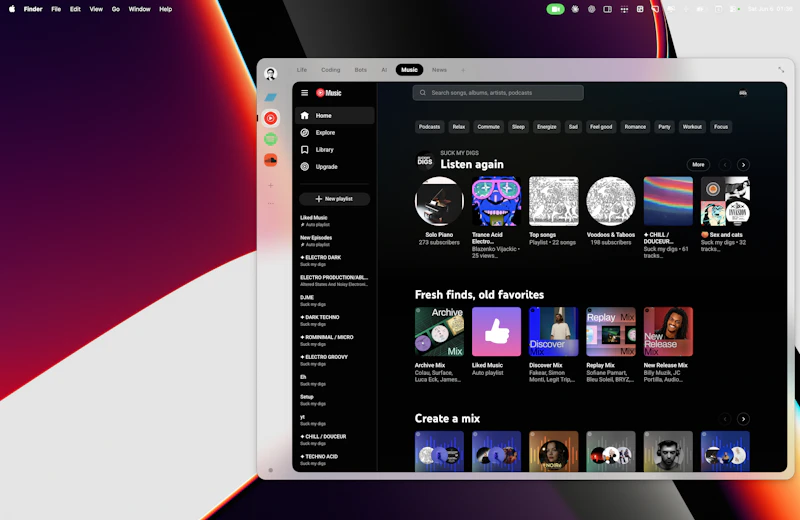
Task: Filter by Commute chip
Action: point(488,127)
